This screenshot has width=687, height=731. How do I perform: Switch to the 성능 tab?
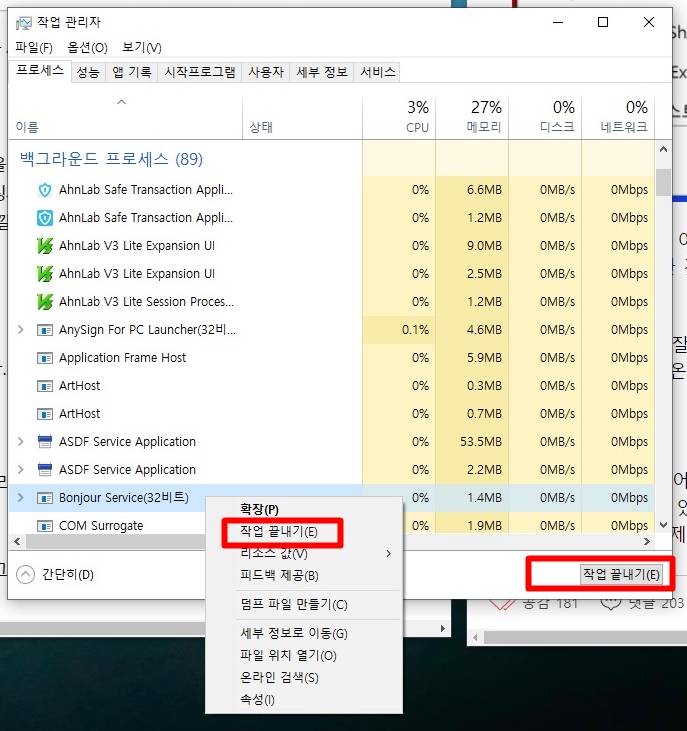coord(88,72)
